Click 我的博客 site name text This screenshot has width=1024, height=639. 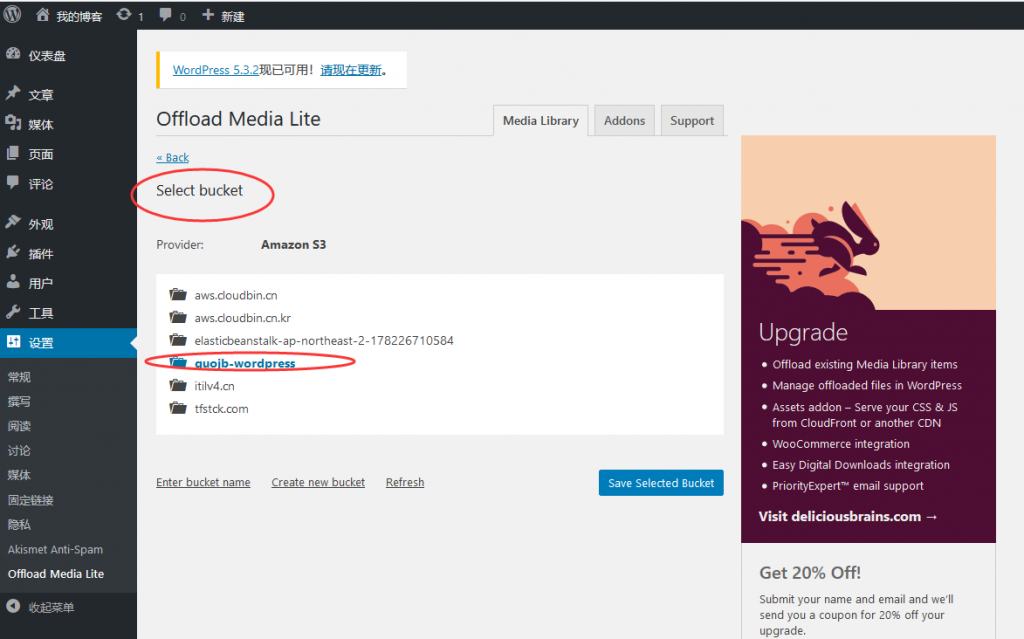tap(79, 16)
